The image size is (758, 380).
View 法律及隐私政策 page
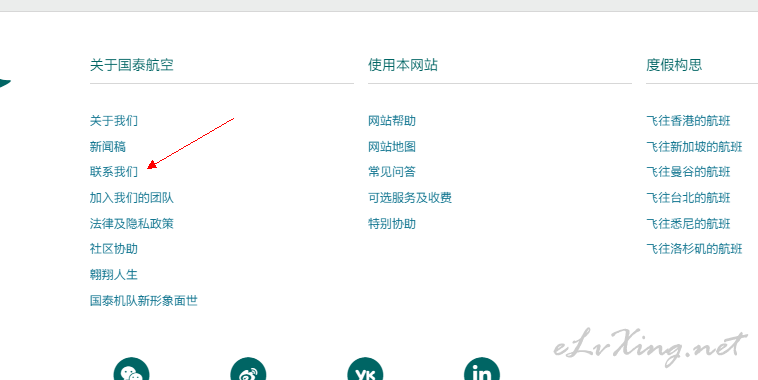pyautogui.click(x=131, y=223)
